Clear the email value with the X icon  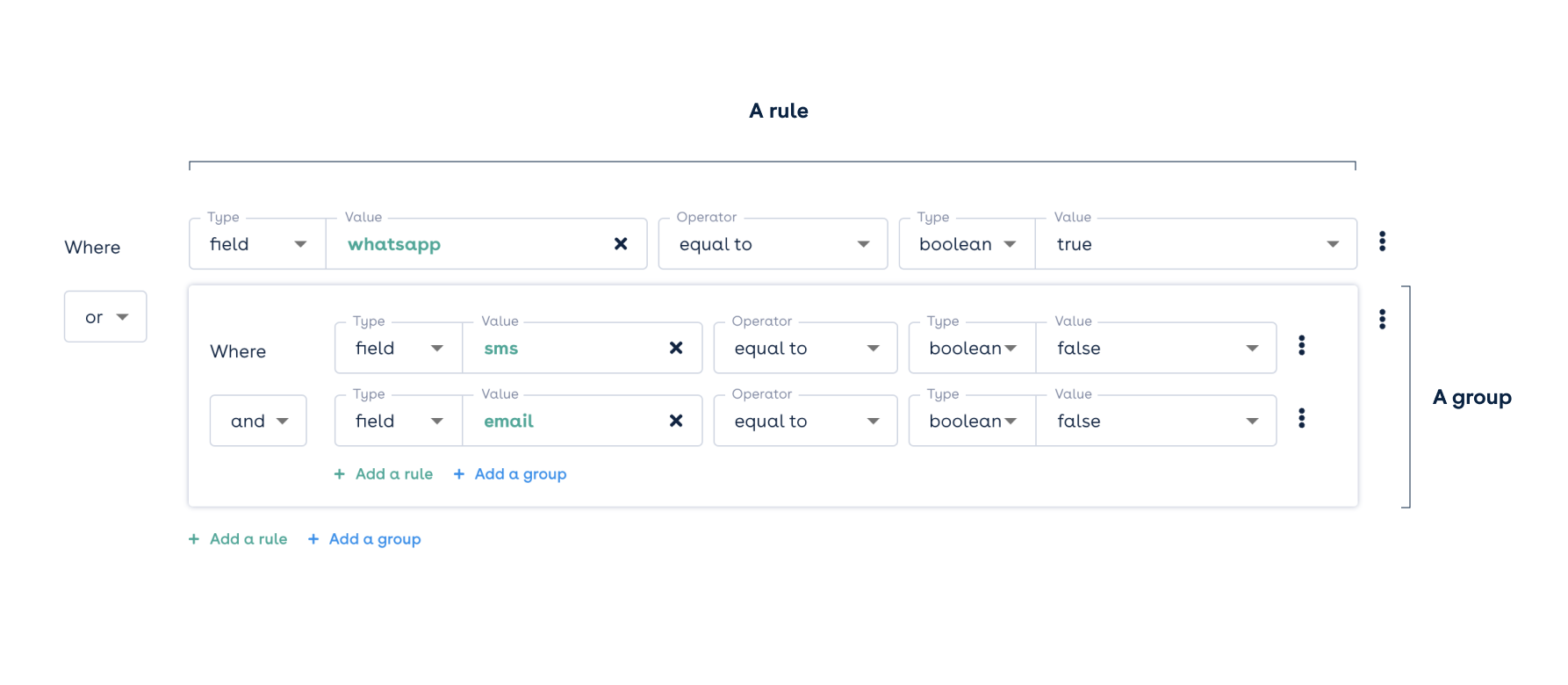[x=676, y=421]
